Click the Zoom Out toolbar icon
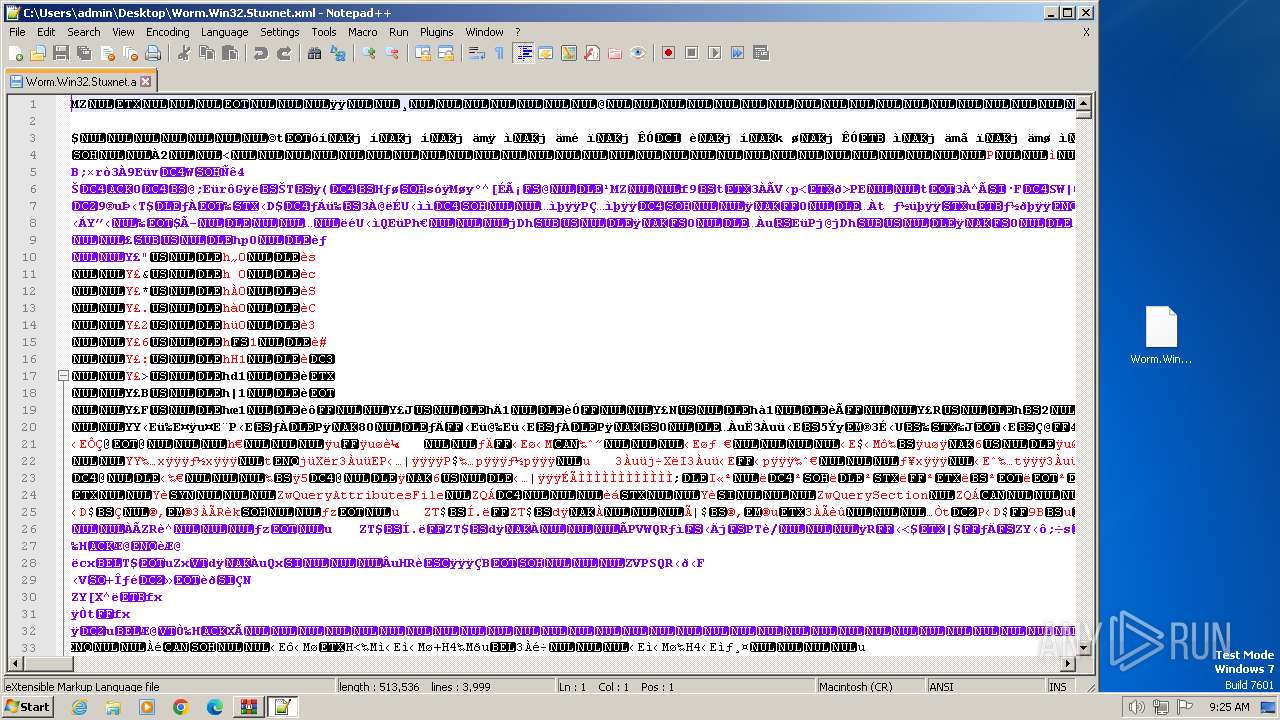 [392, 53]
